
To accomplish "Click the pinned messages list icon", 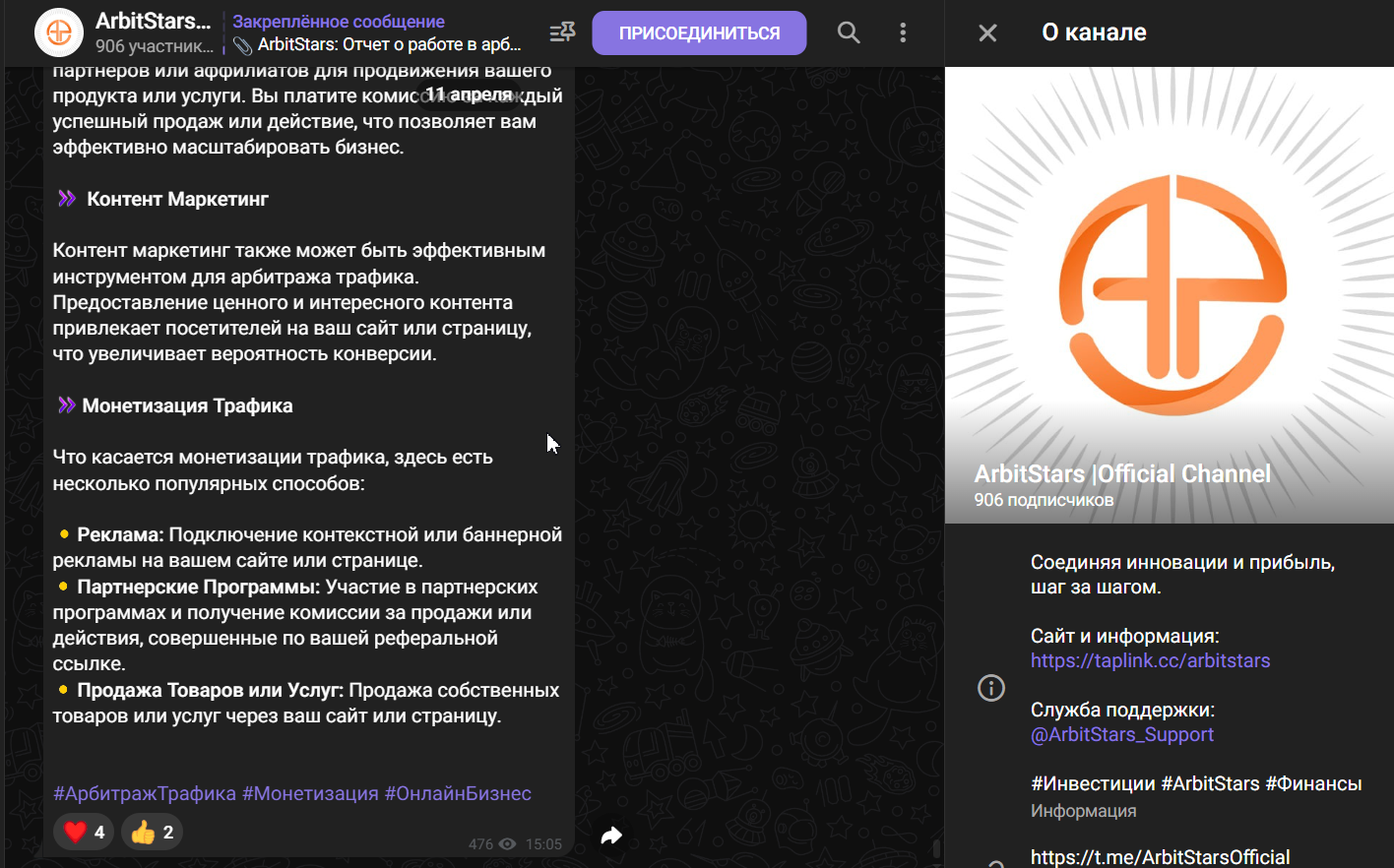I will (562, 32).
